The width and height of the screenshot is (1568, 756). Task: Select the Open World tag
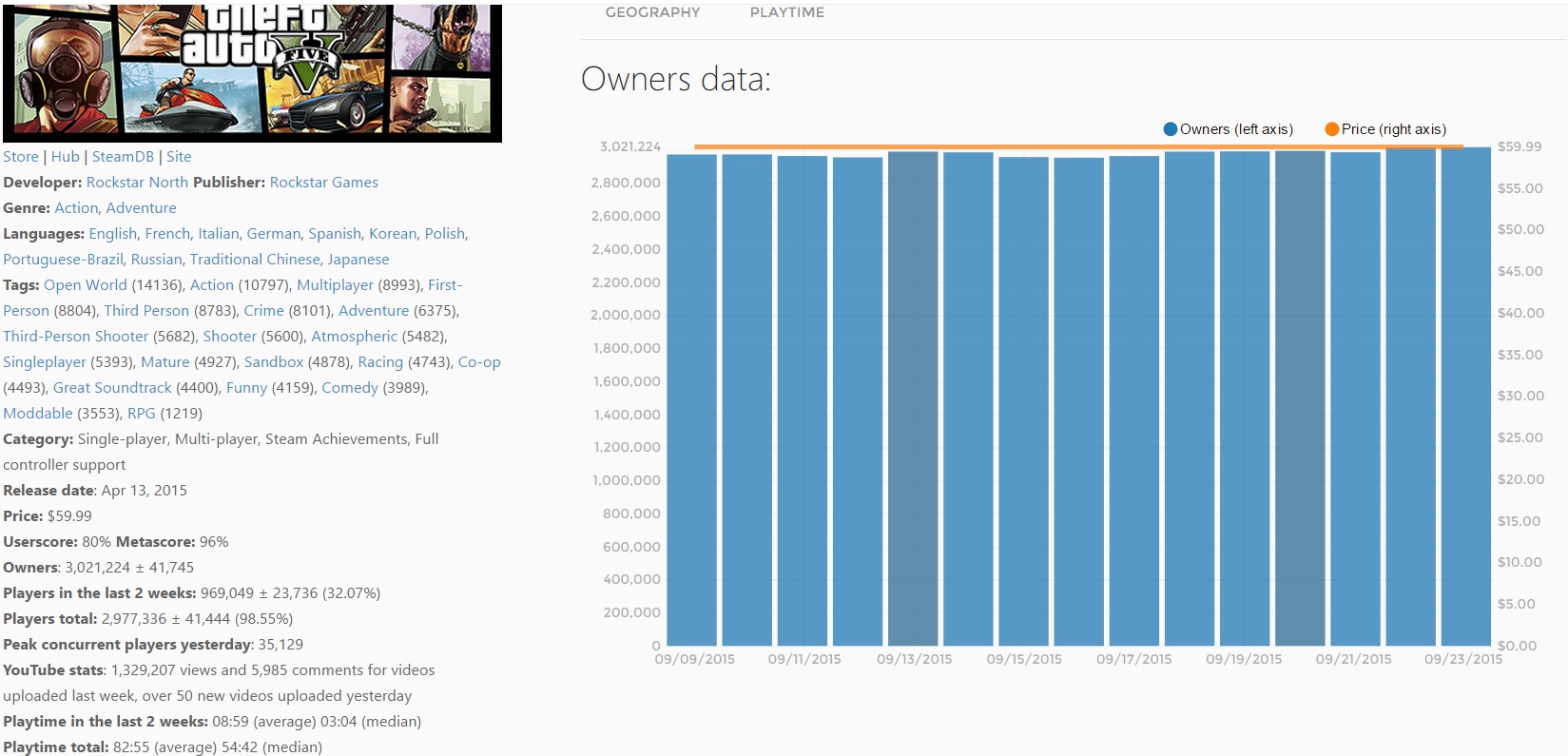(85, 285)
